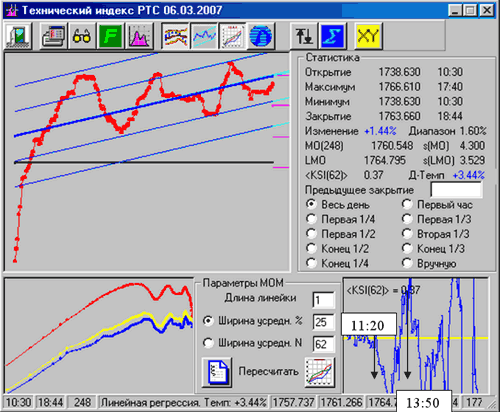Click the small chart icon right of Пересчитать
This screenshot has height=412, width=500.
320,372
